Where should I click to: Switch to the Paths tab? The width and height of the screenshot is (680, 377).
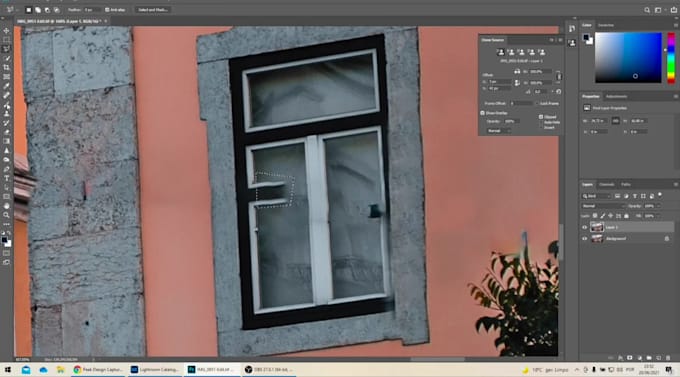click(625, 184)
